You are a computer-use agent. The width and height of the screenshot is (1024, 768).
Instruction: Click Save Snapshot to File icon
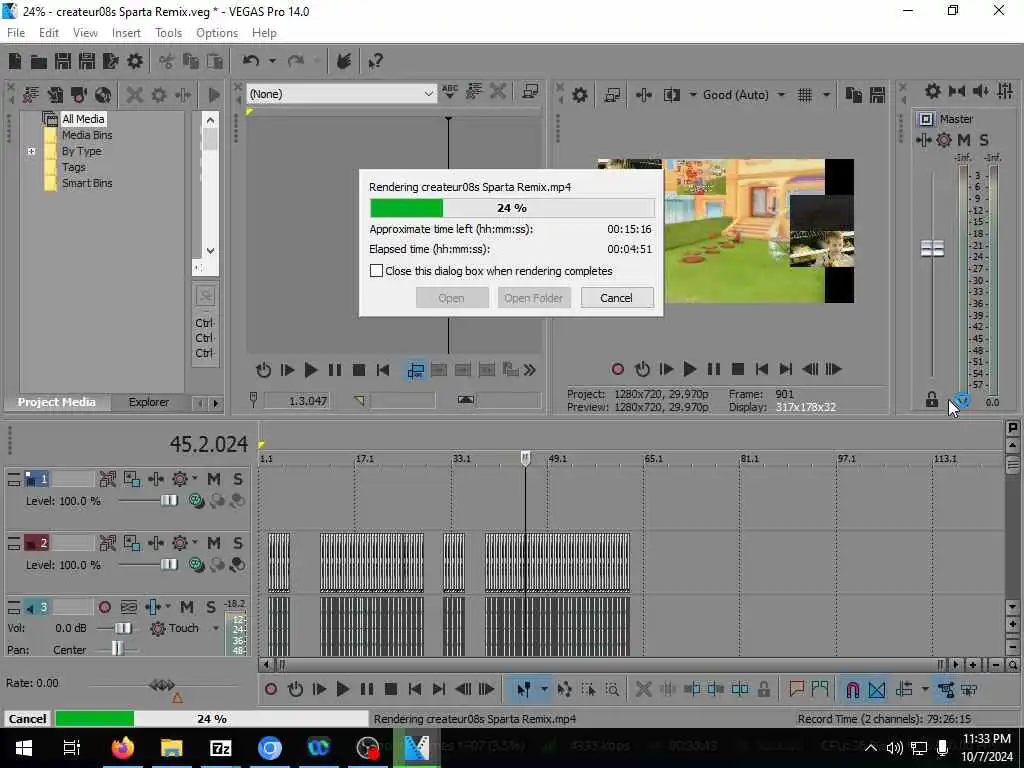pos(877,95)
